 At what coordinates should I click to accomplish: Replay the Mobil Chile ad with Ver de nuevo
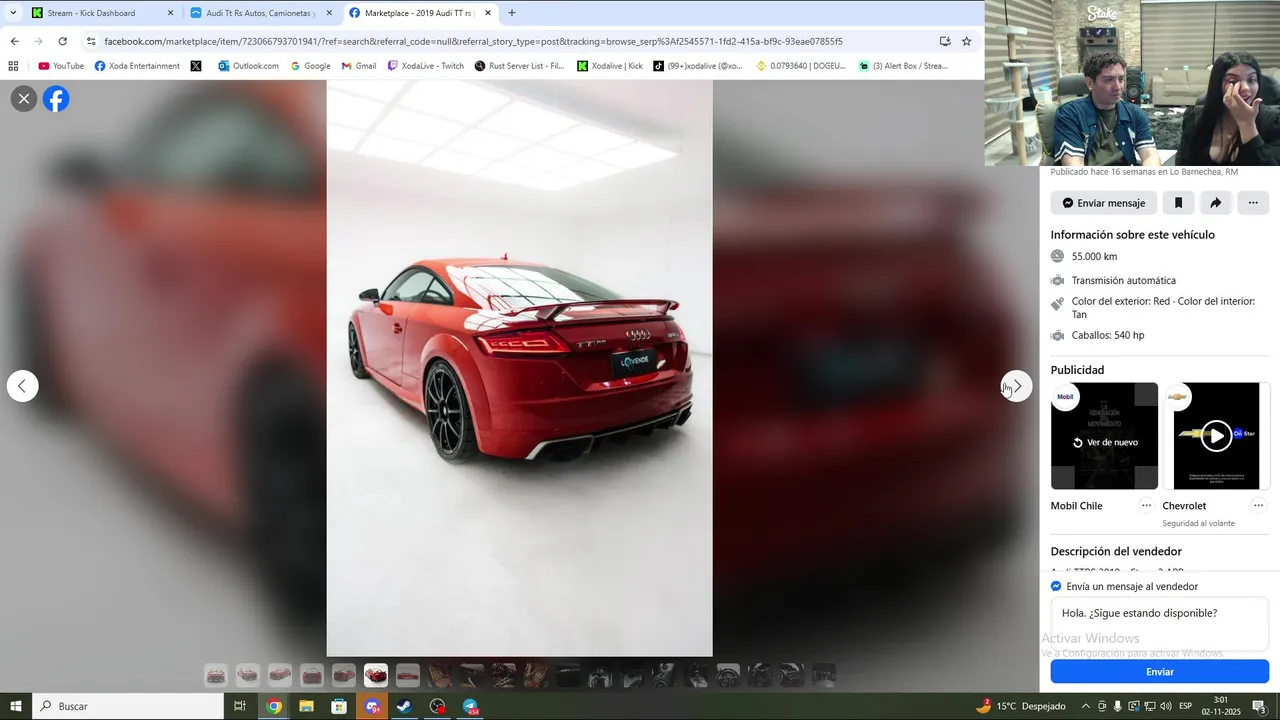[1105, 442]
